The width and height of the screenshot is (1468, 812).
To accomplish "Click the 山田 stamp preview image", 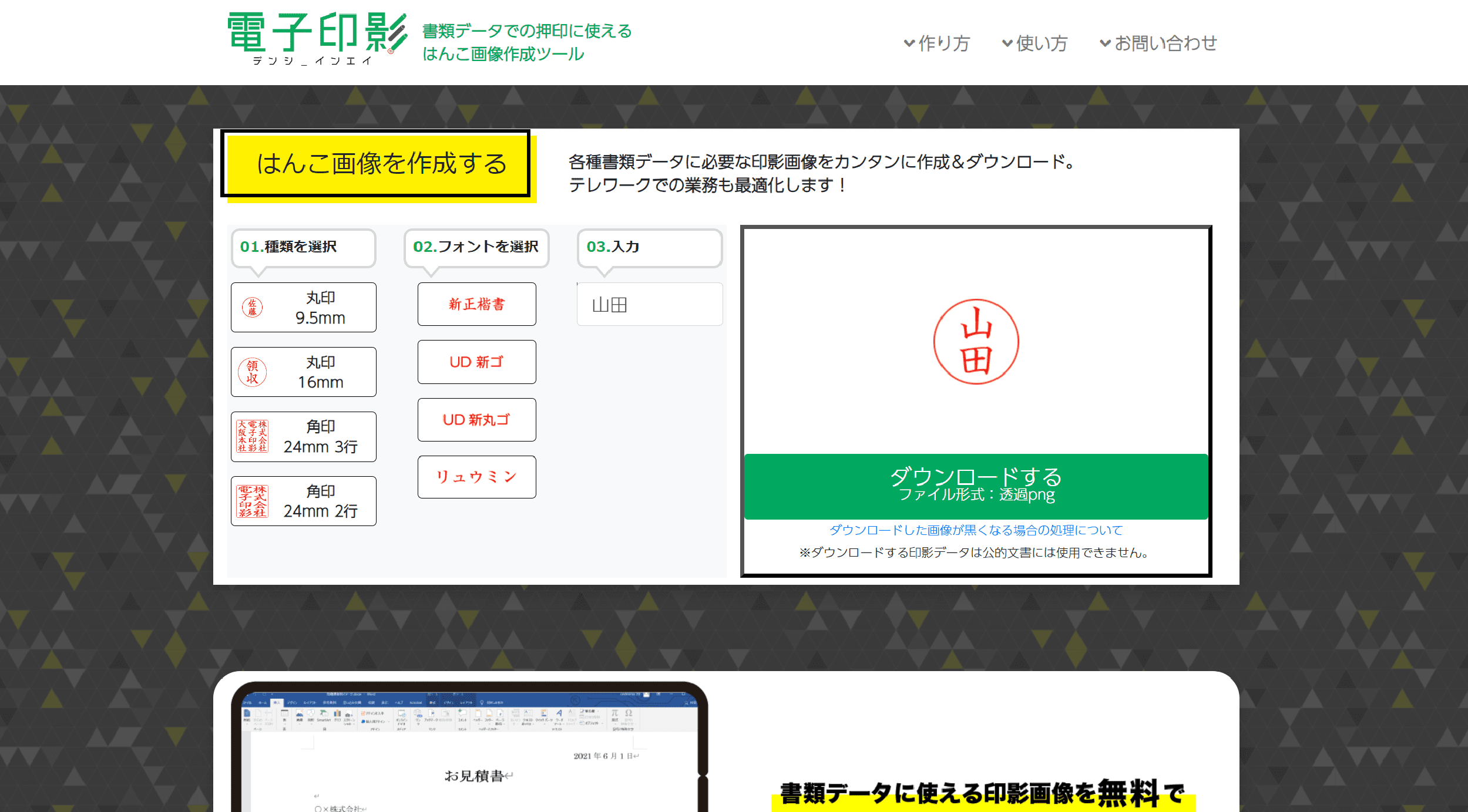I will [x=976, y=342].
